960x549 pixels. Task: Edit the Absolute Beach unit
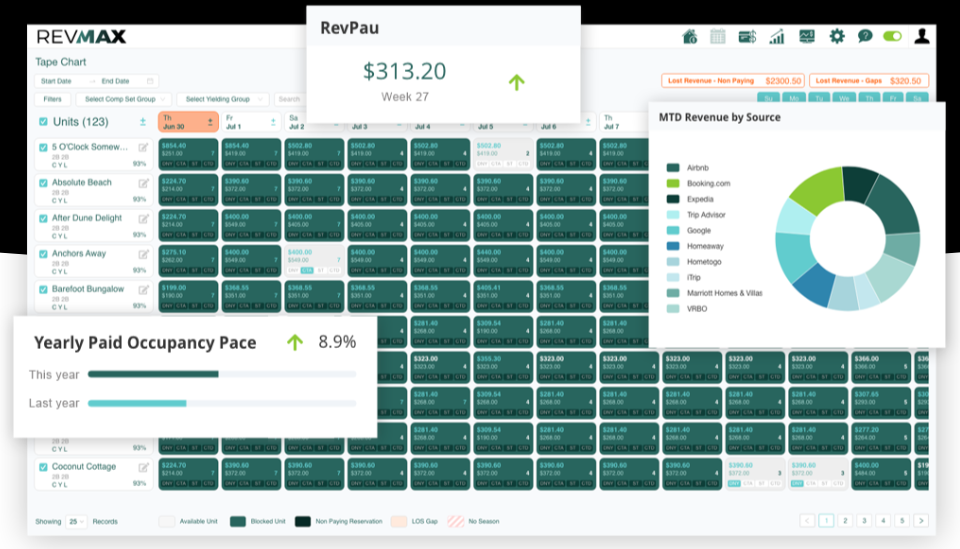(143, 183)
